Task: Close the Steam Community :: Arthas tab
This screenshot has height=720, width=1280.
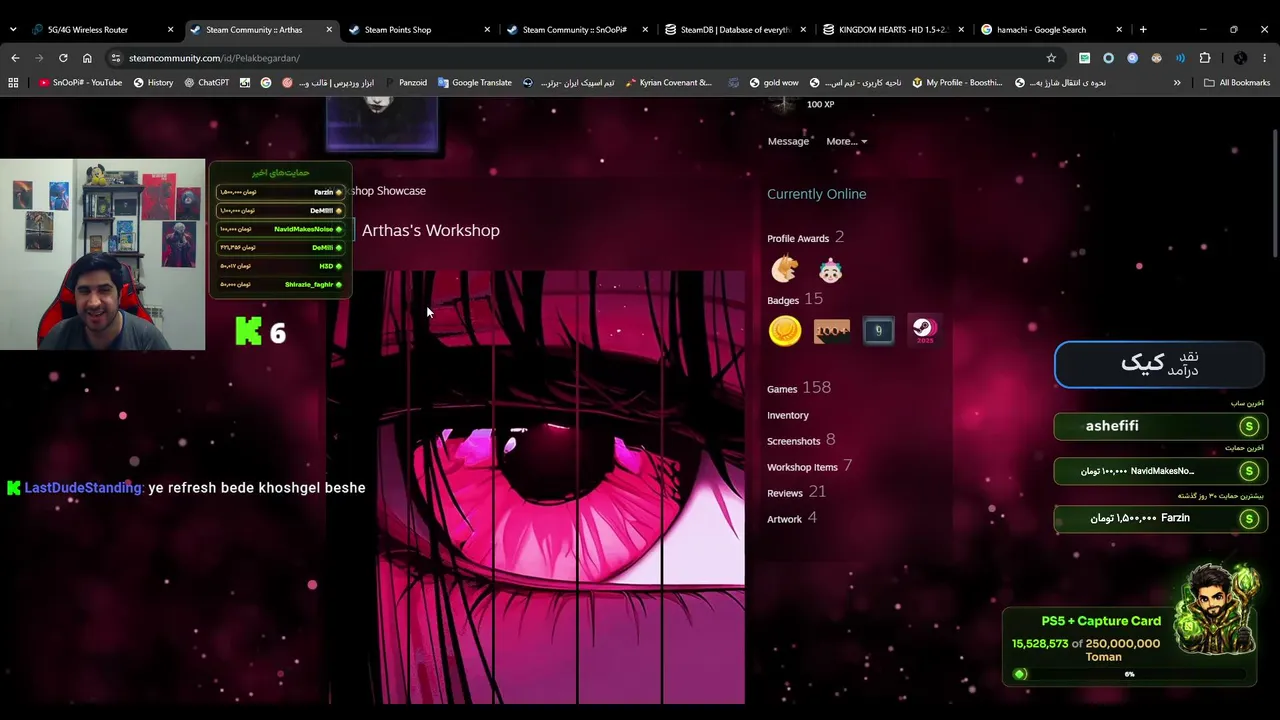Action: pos(329,30)
